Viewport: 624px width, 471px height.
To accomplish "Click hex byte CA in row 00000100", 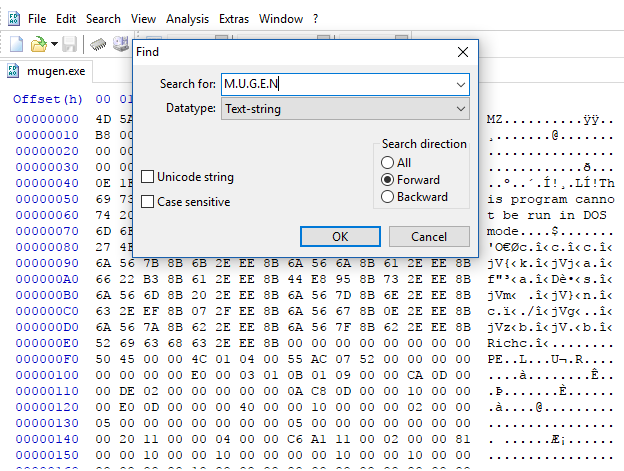I will click(x=415, y=375).
